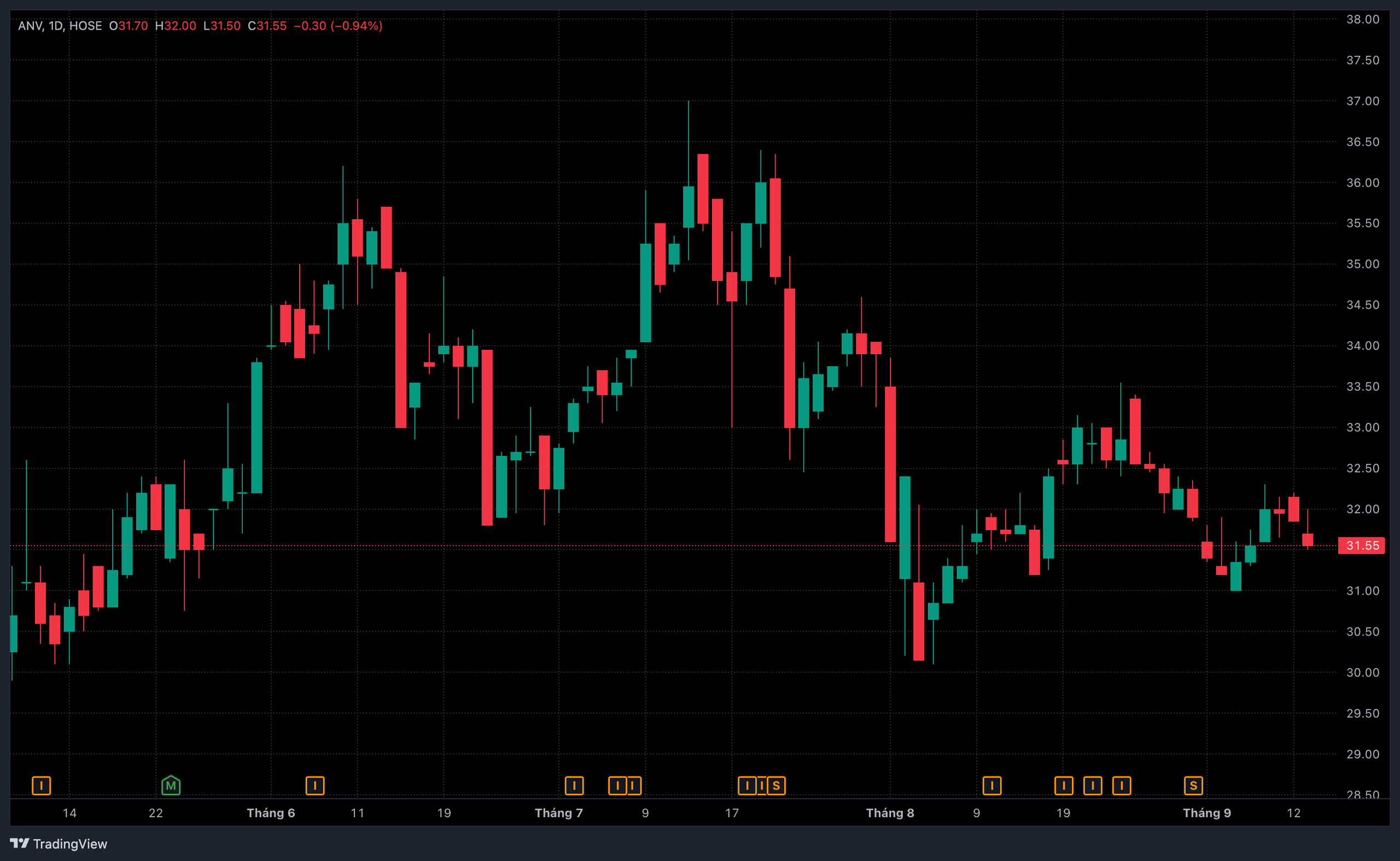The image size is (1400, 861).
Task: Click the Tháng 9 date label
Action: tap(1207, 813)
